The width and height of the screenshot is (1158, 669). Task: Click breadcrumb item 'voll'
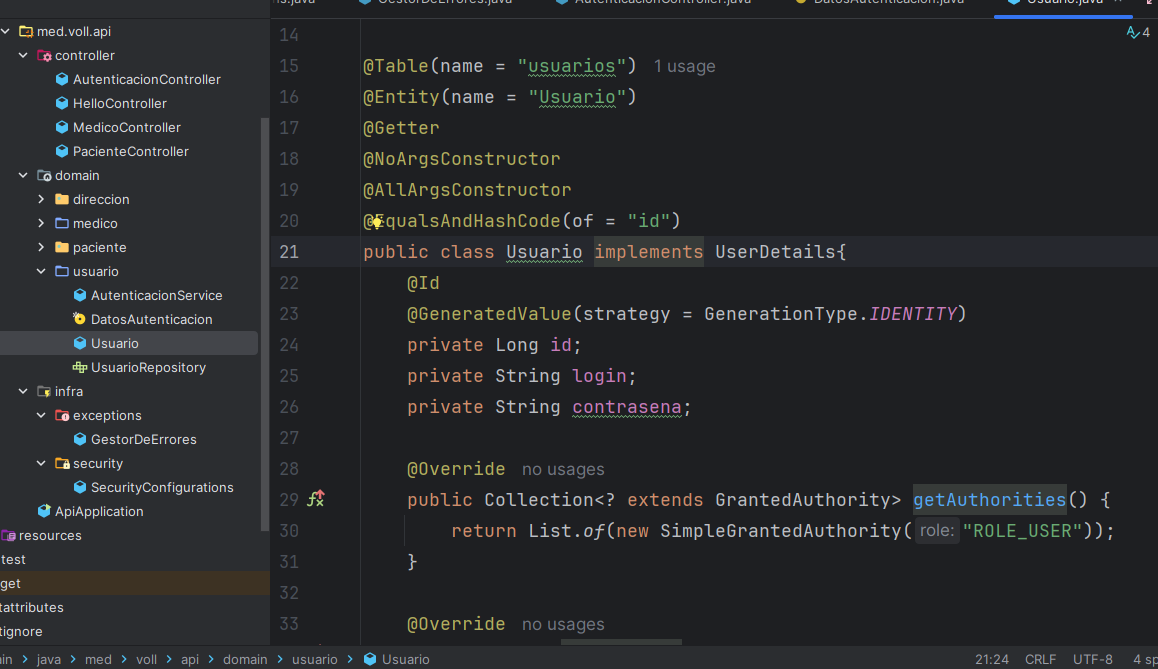click(x=146, y=659)
